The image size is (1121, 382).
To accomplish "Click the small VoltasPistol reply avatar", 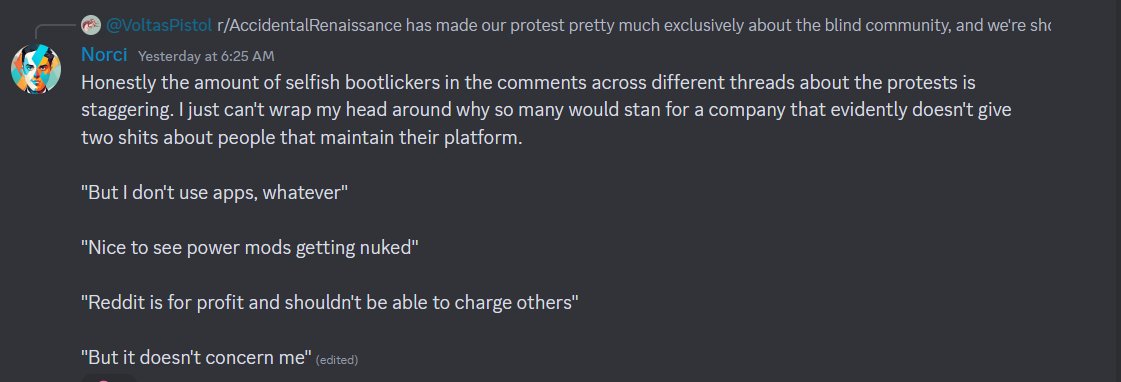I will (91, 26).
